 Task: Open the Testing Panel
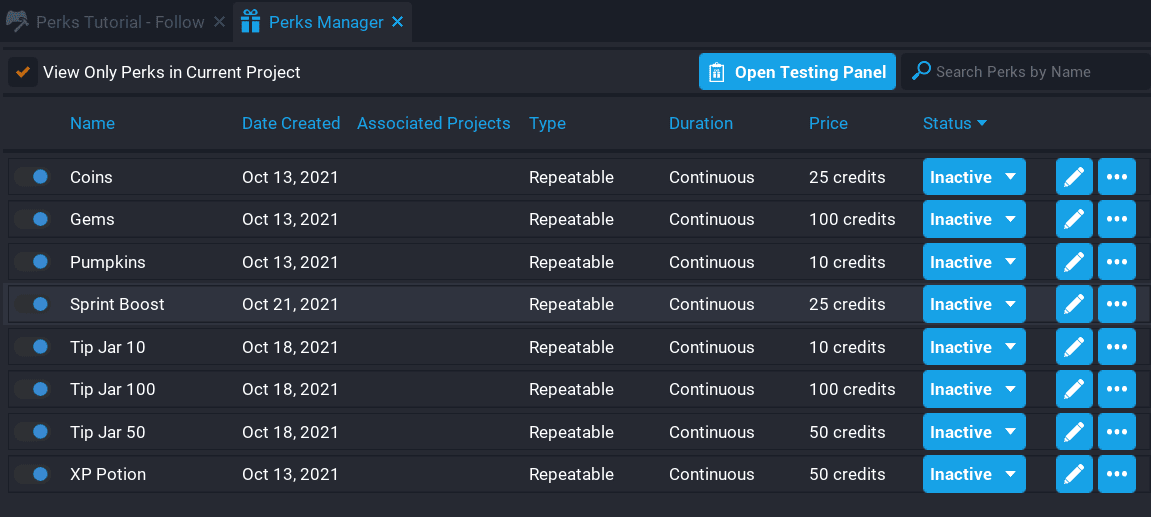coord(796,72)
